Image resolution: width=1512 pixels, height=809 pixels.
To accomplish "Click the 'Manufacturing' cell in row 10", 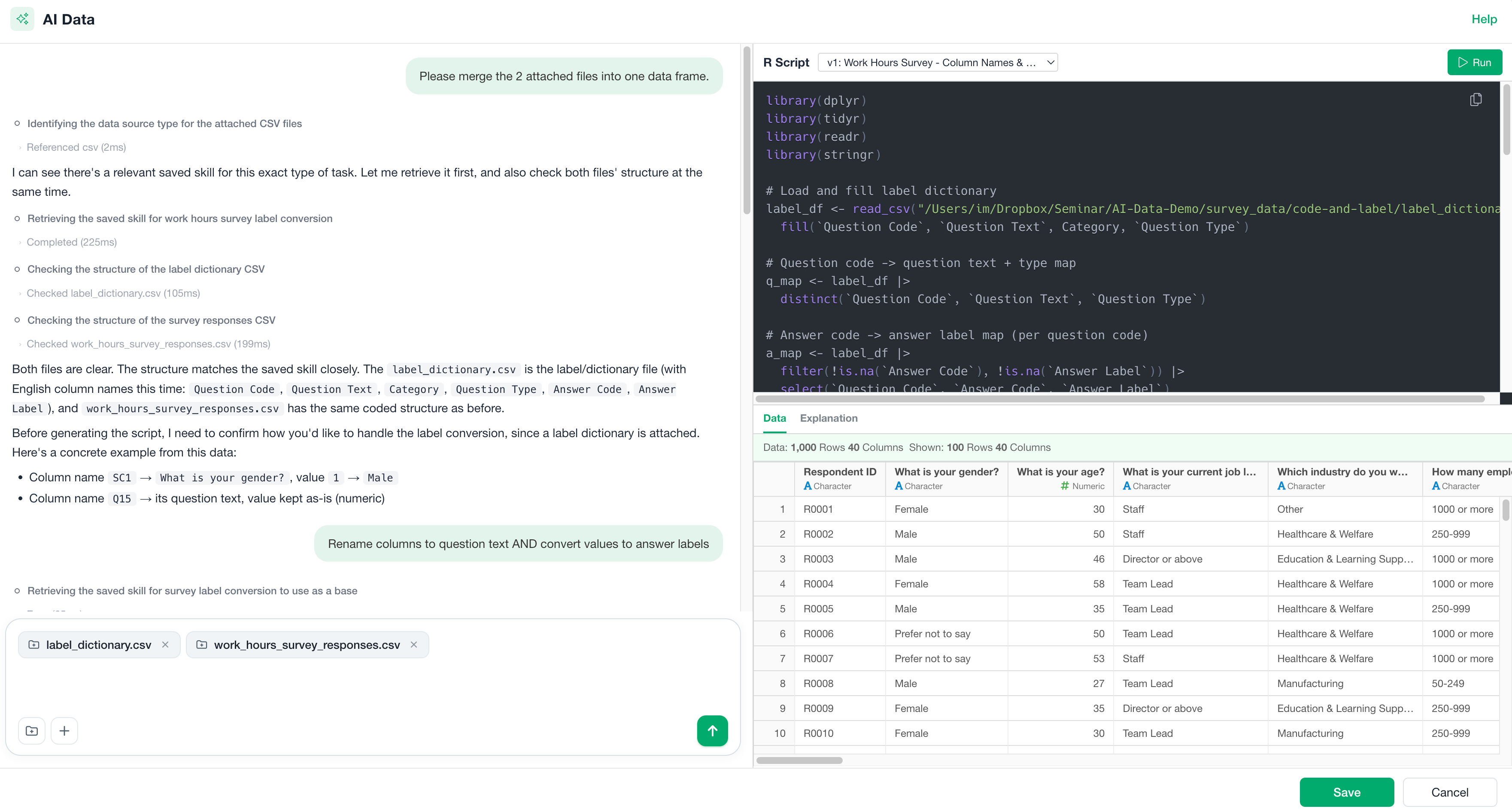I will (1345, 733).
